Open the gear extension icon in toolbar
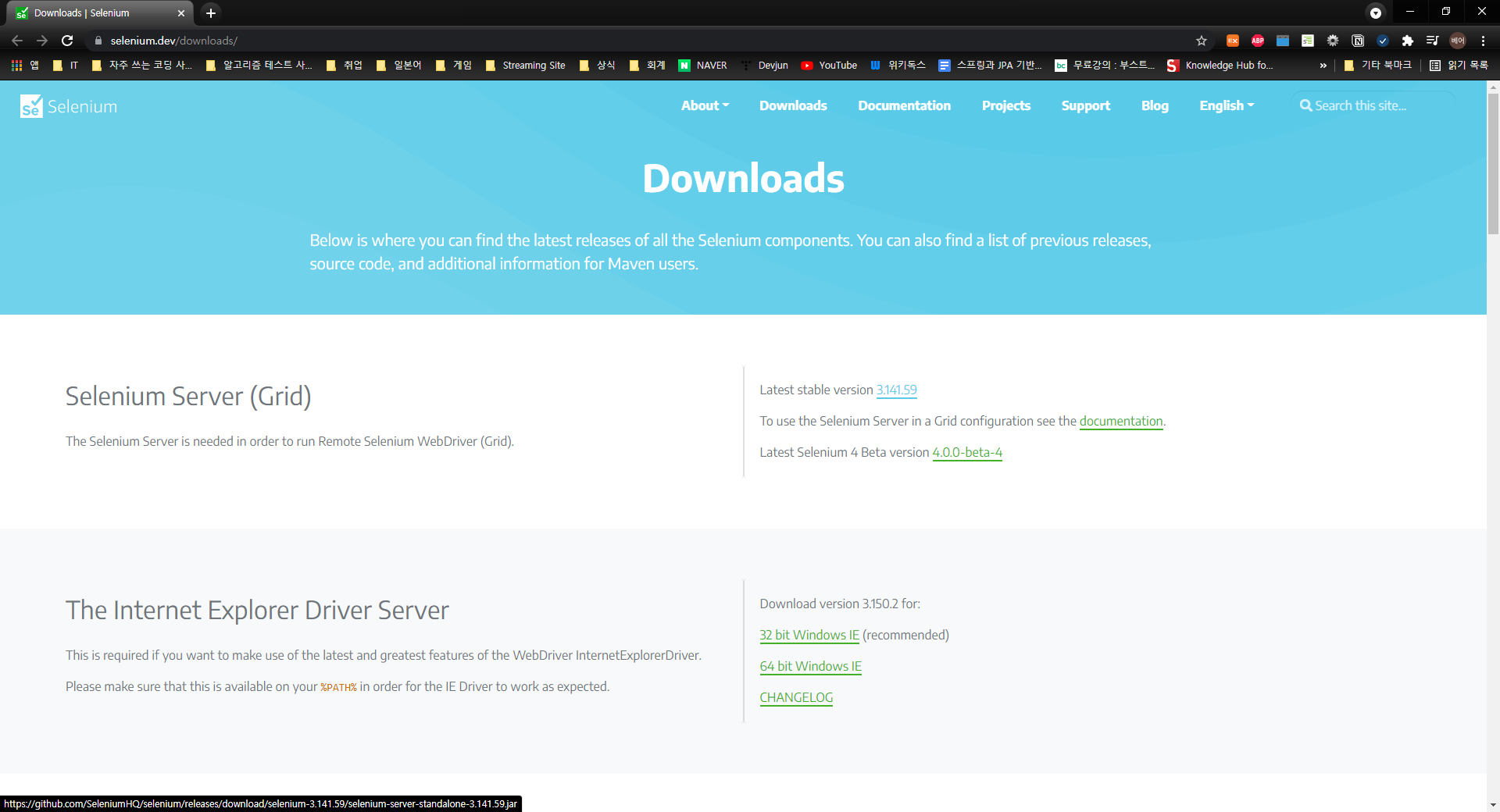The width and height of the screenshot is (1500, 812). (1333, 41)
